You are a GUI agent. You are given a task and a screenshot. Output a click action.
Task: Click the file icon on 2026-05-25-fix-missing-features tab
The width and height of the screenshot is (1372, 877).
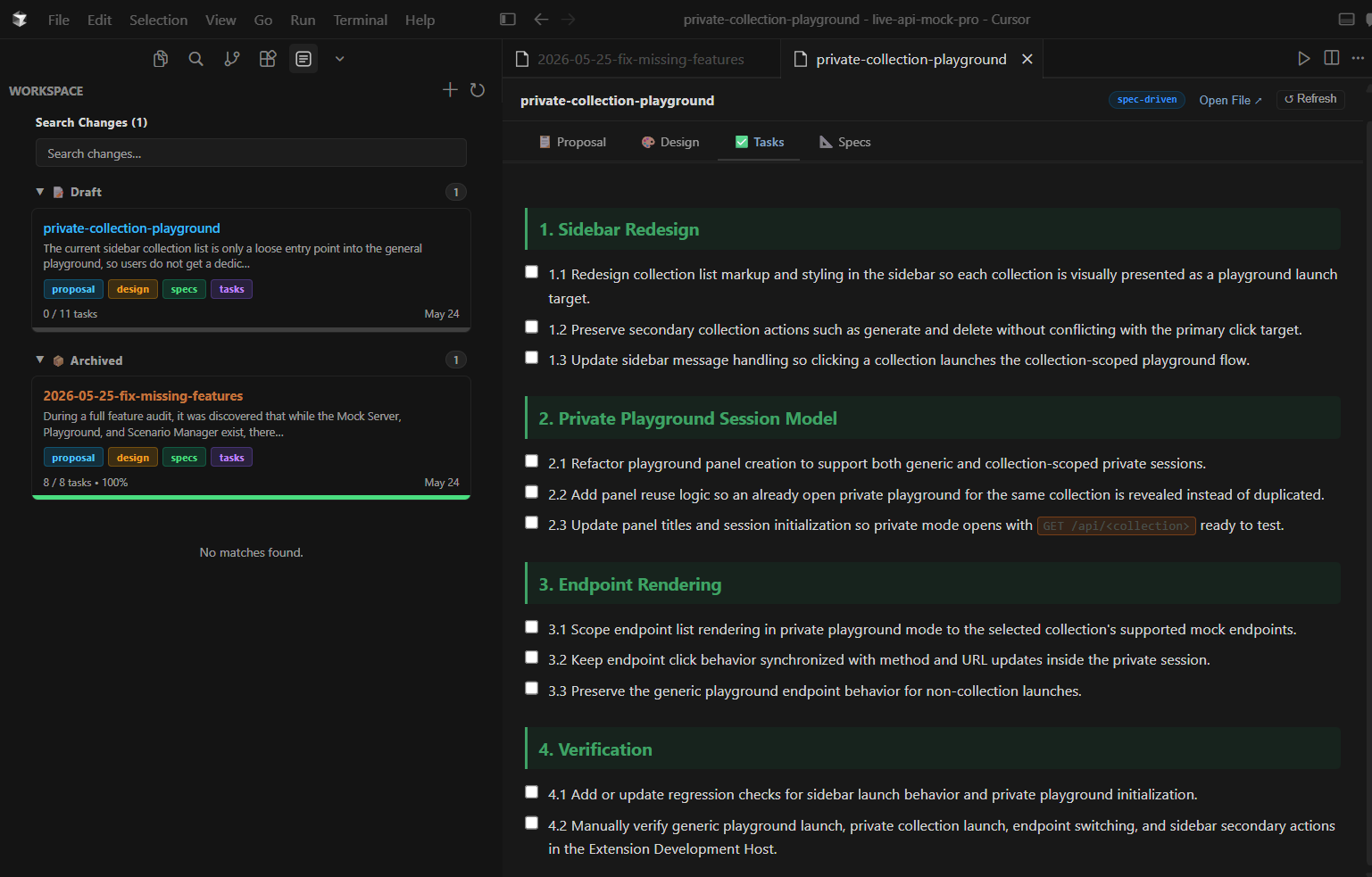(523, 59)
